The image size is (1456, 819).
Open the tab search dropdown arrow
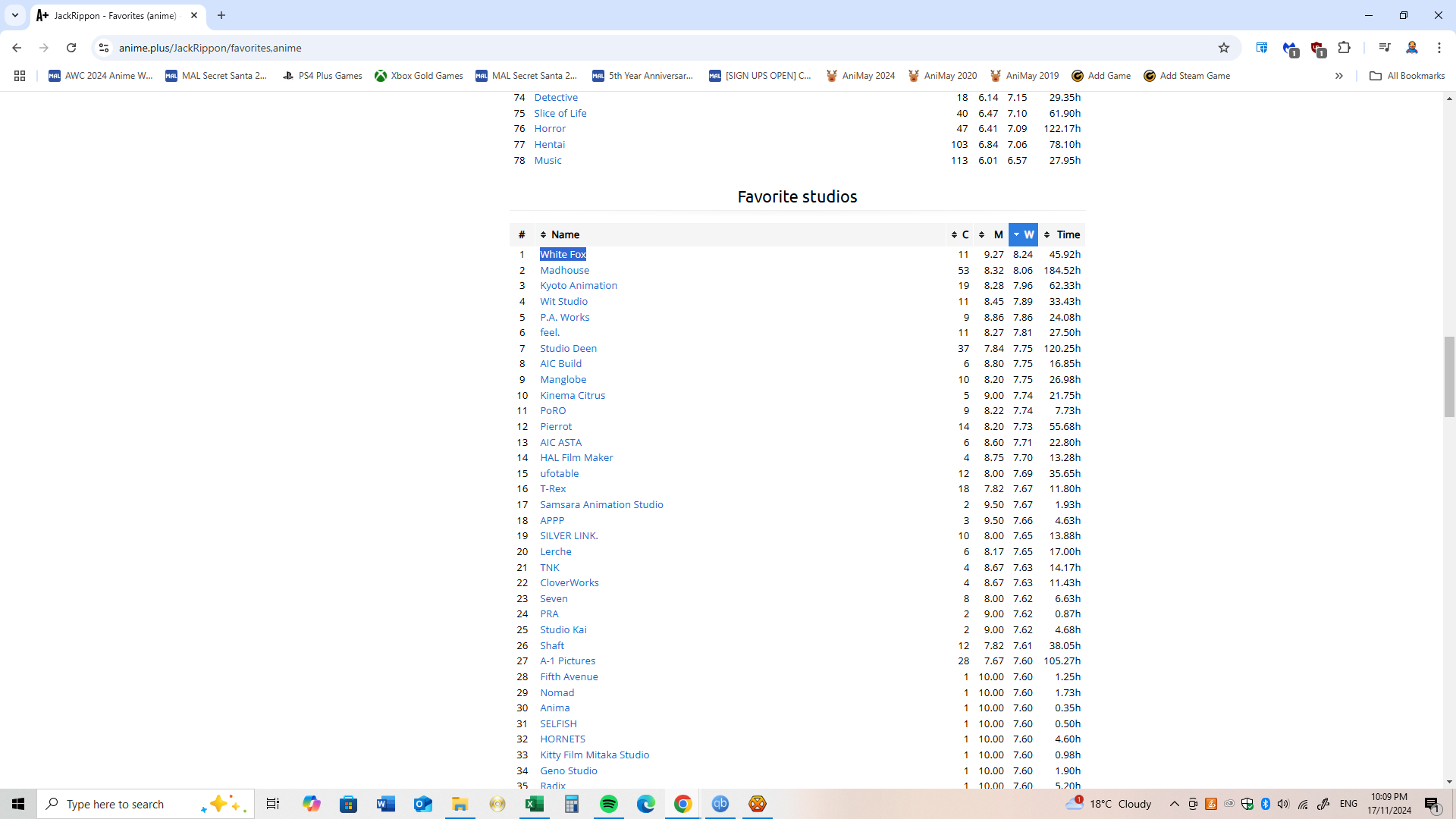(x=15, y=15)
